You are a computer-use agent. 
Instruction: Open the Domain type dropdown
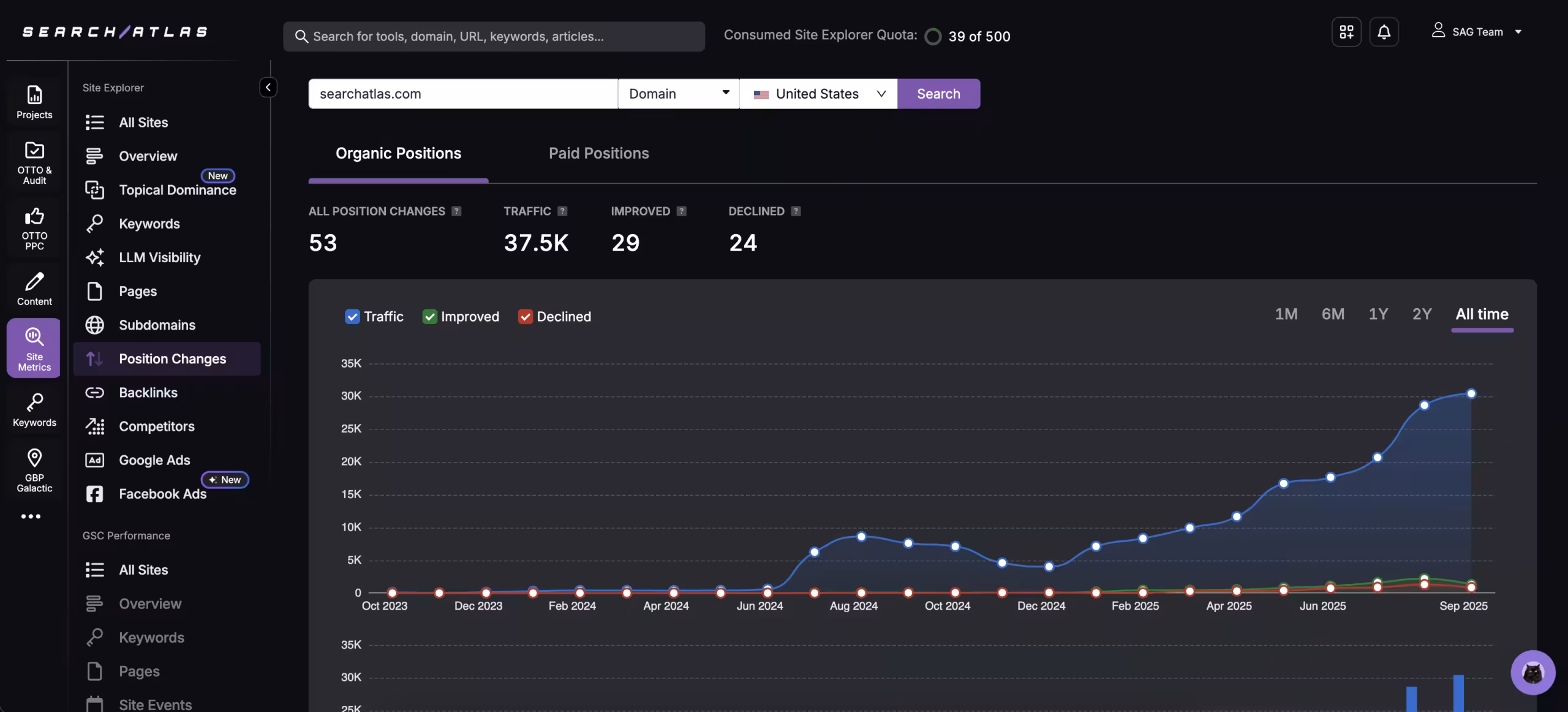coord(678,94)
